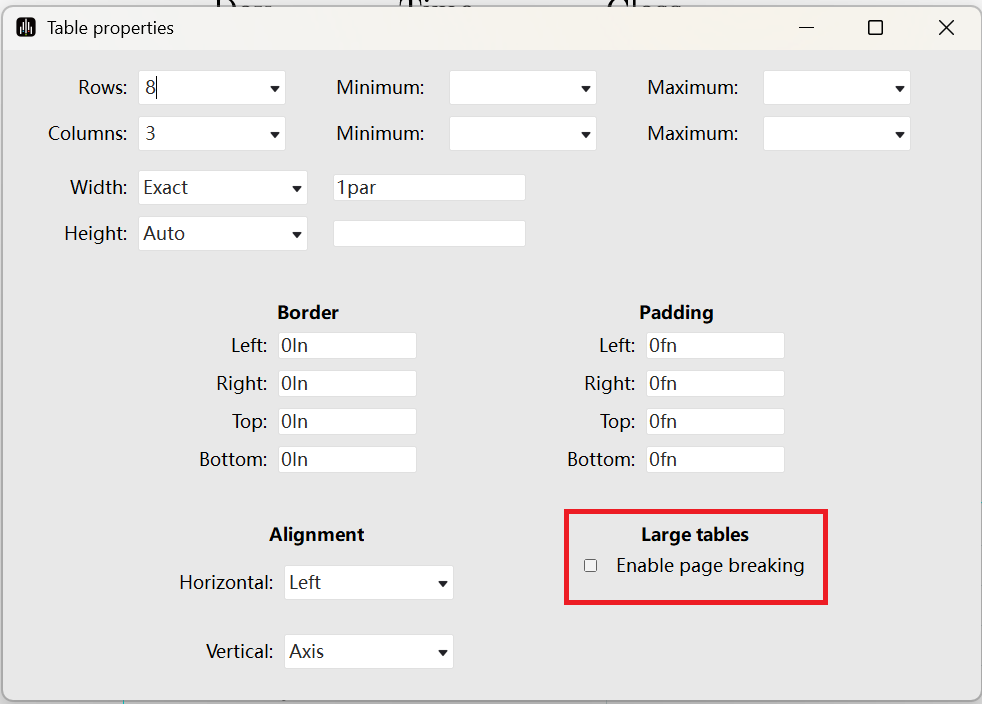Open the Columns Minimum dropdown
This screenshot has height=704, width=982.
tap(585, 134)
